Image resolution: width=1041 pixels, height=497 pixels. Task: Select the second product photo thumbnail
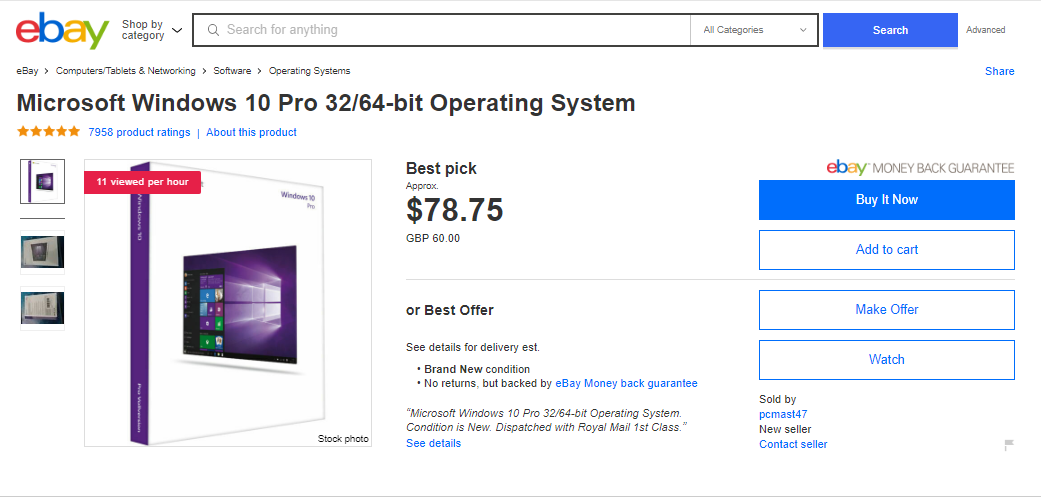point(42,253)
